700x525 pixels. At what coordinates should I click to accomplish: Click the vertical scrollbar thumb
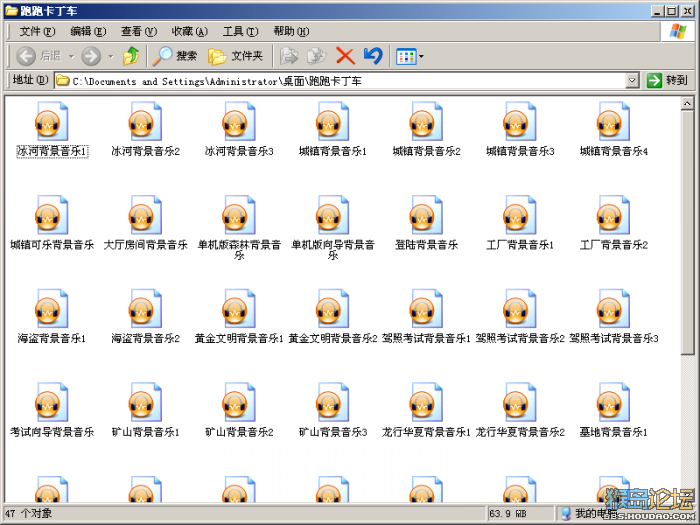tap(687, 232)
